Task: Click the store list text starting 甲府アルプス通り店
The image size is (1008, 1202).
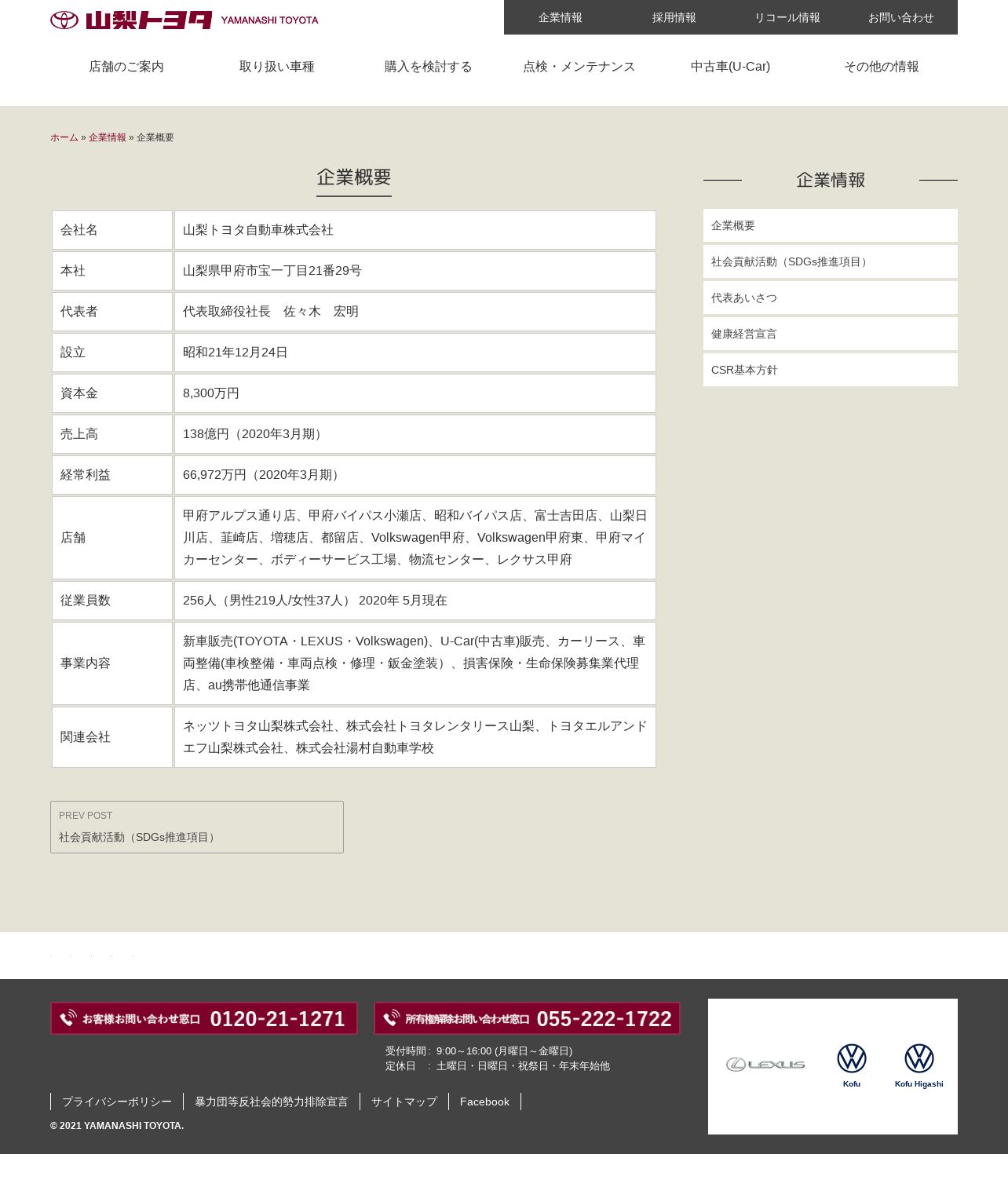Action: point(415,538)
